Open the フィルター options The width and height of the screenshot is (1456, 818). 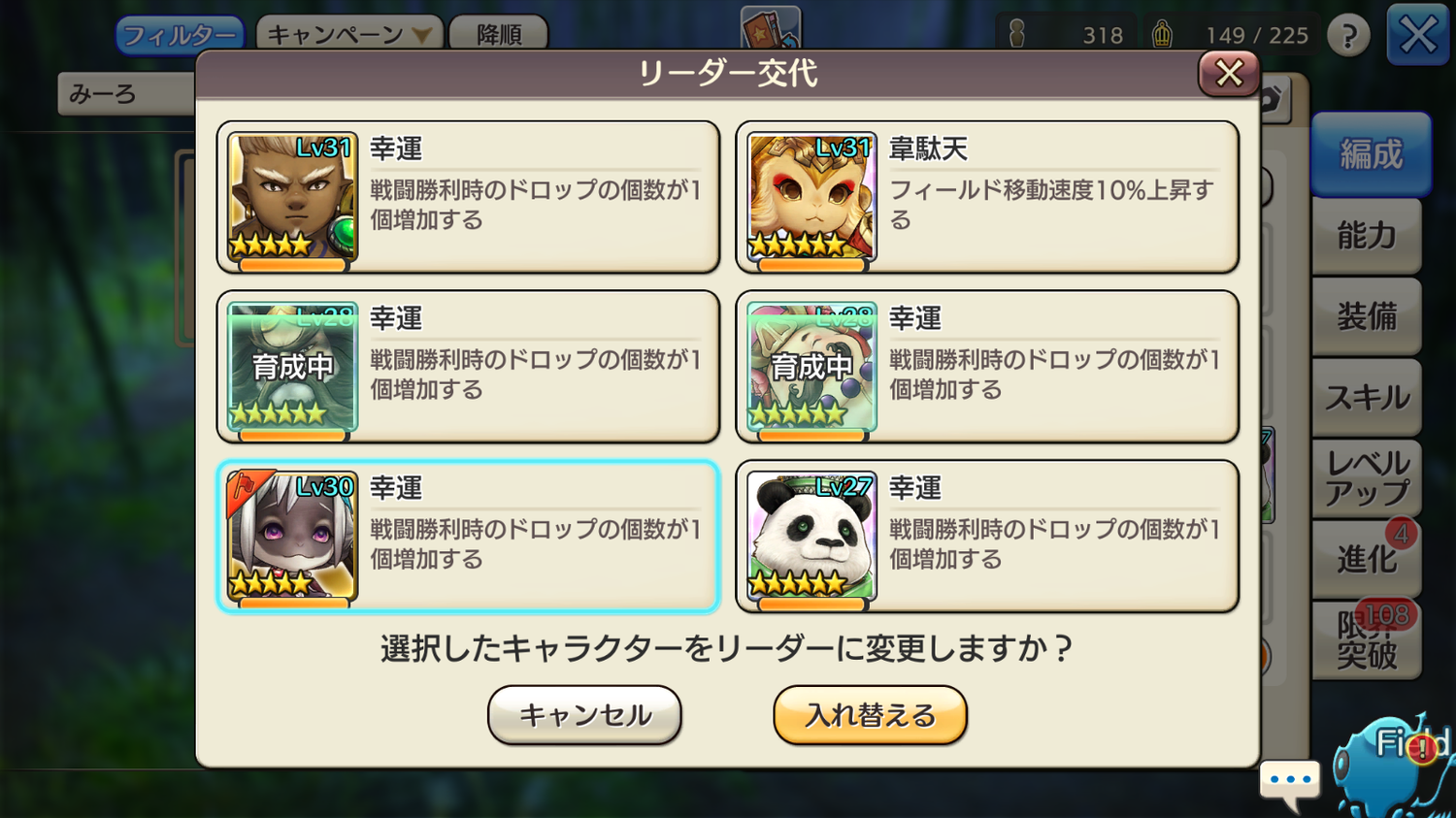180,36
